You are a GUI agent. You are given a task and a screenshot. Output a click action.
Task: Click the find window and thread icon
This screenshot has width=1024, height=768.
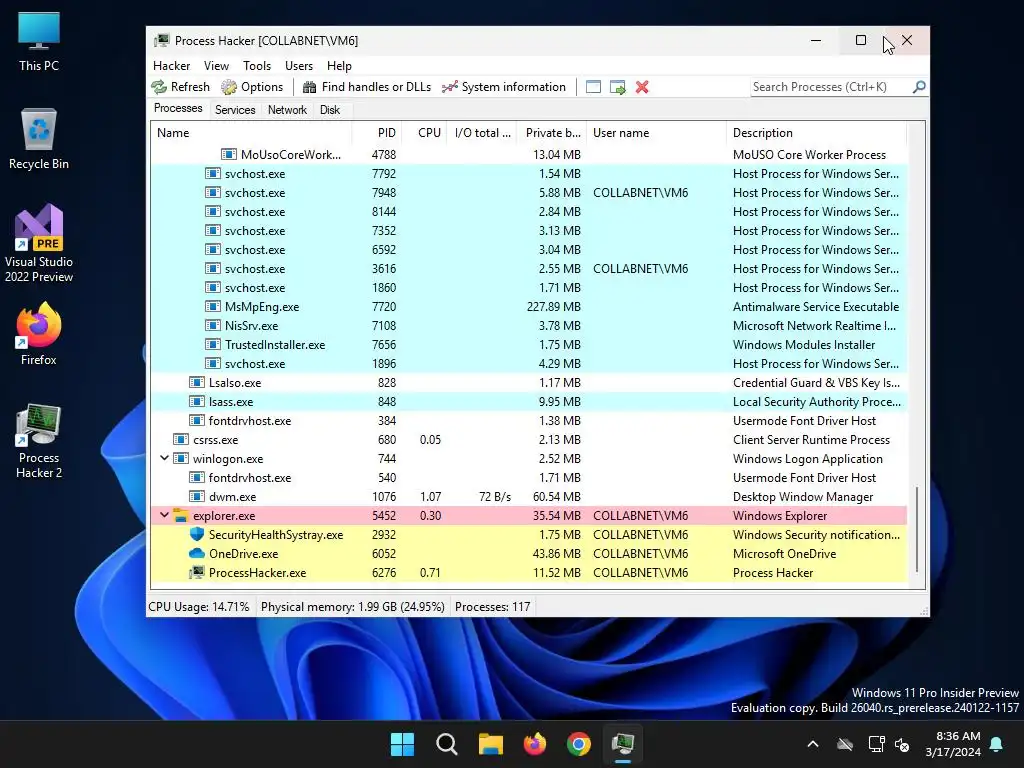coord(617,87)
